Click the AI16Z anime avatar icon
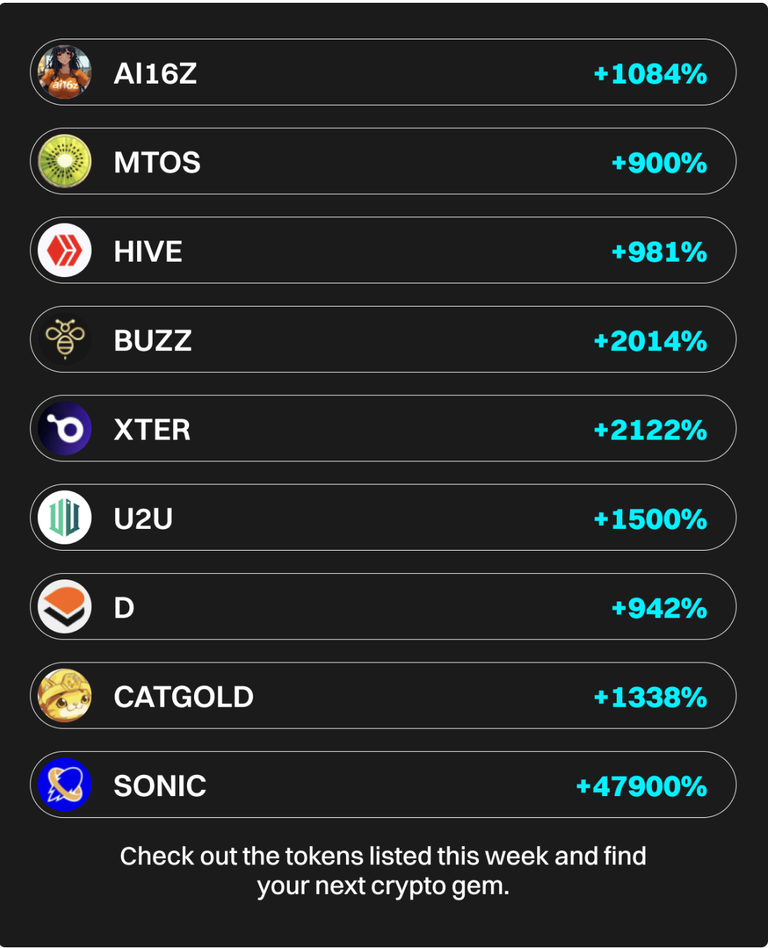The image size is (768, 948). (x=65, y=72)
